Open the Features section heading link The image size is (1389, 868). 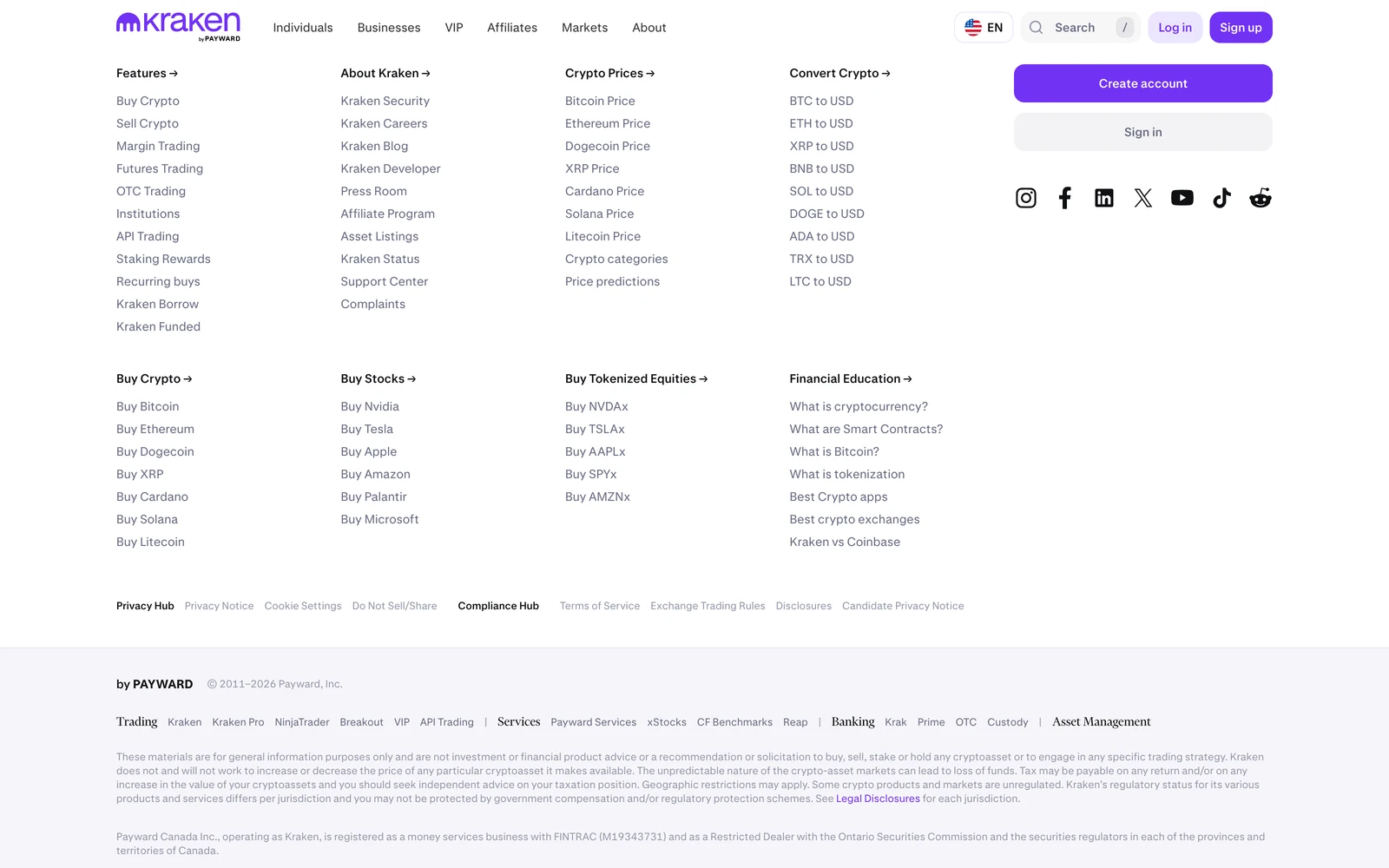[147, 73]
